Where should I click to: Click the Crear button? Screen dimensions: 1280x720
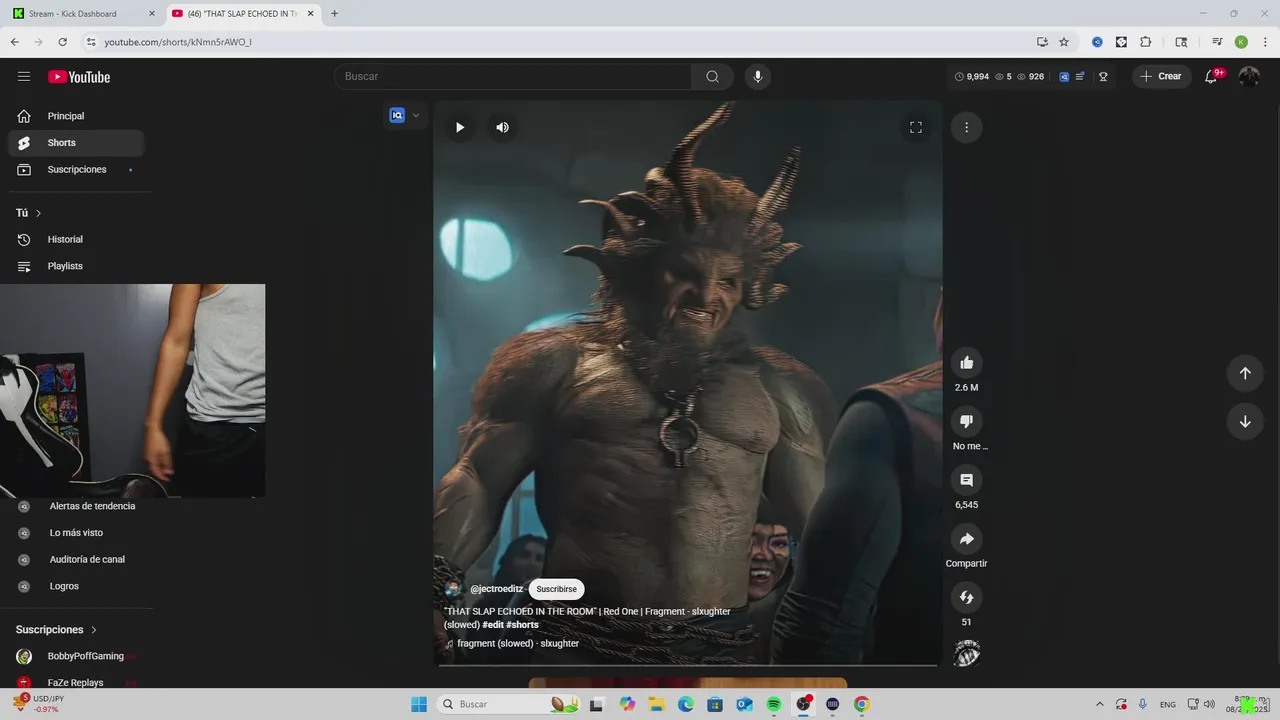[1162, 77]
